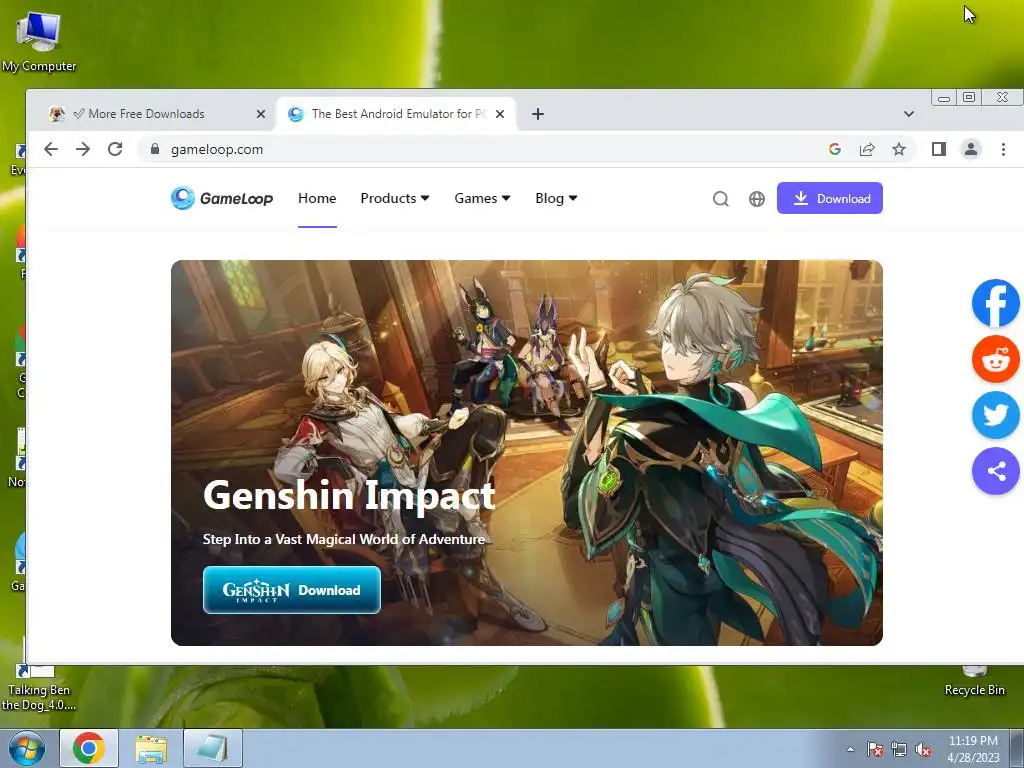Click the Chrome taskbar icon

point(89,748)
